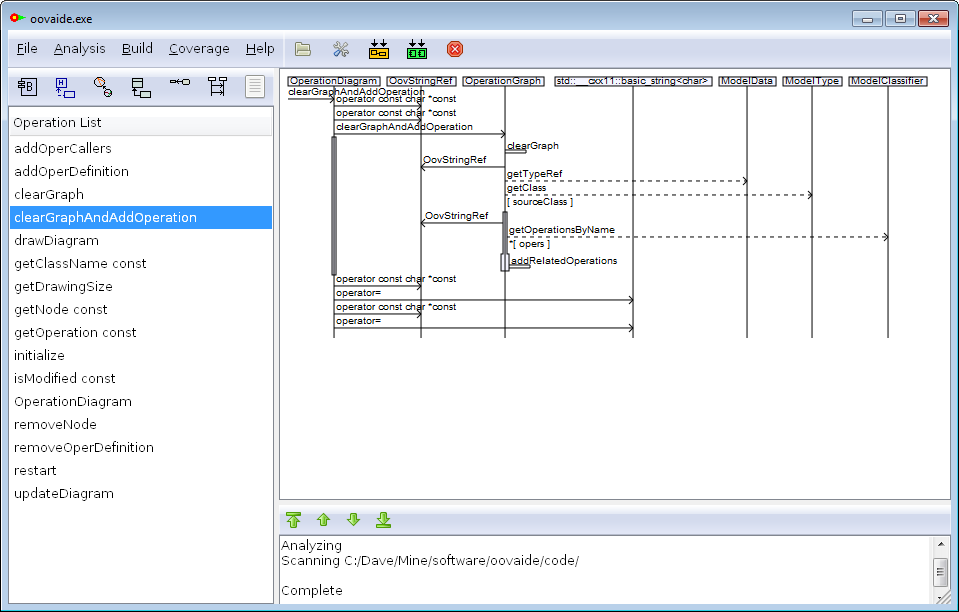
Task: Open a project using the folder icon
Action: tap(303, 48)
